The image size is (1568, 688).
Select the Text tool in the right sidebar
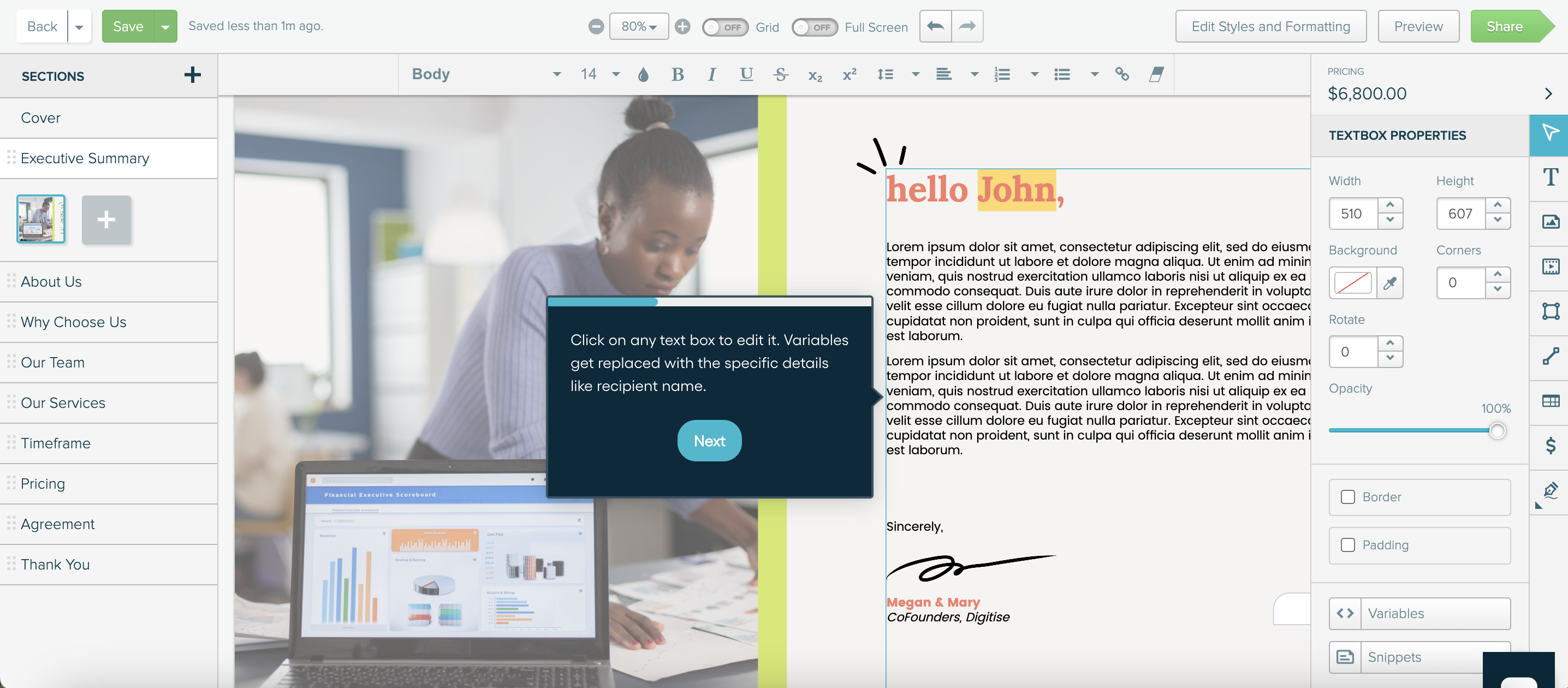[1551, 176]
